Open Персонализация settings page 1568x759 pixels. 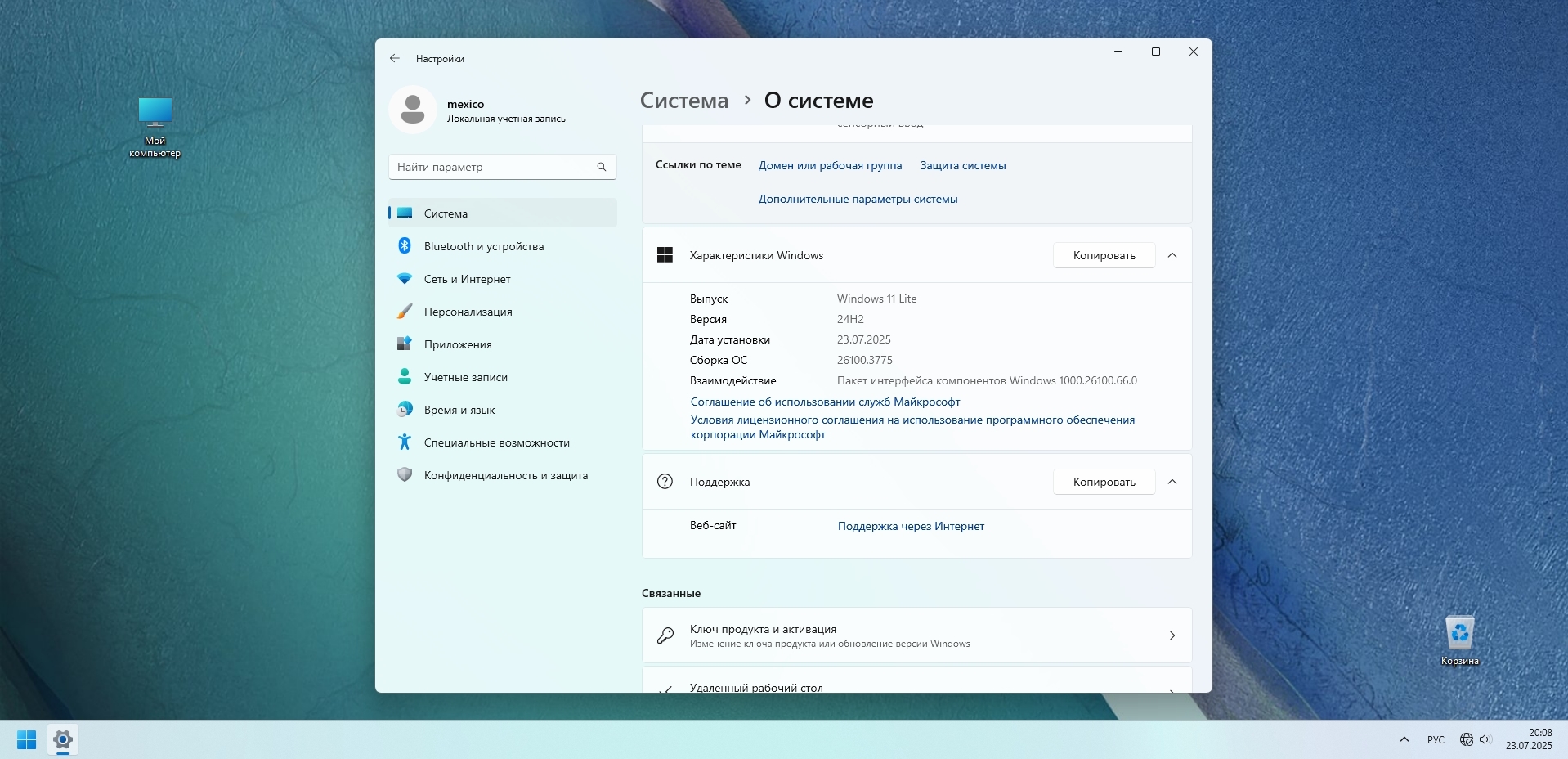click(x=503, y=312)
